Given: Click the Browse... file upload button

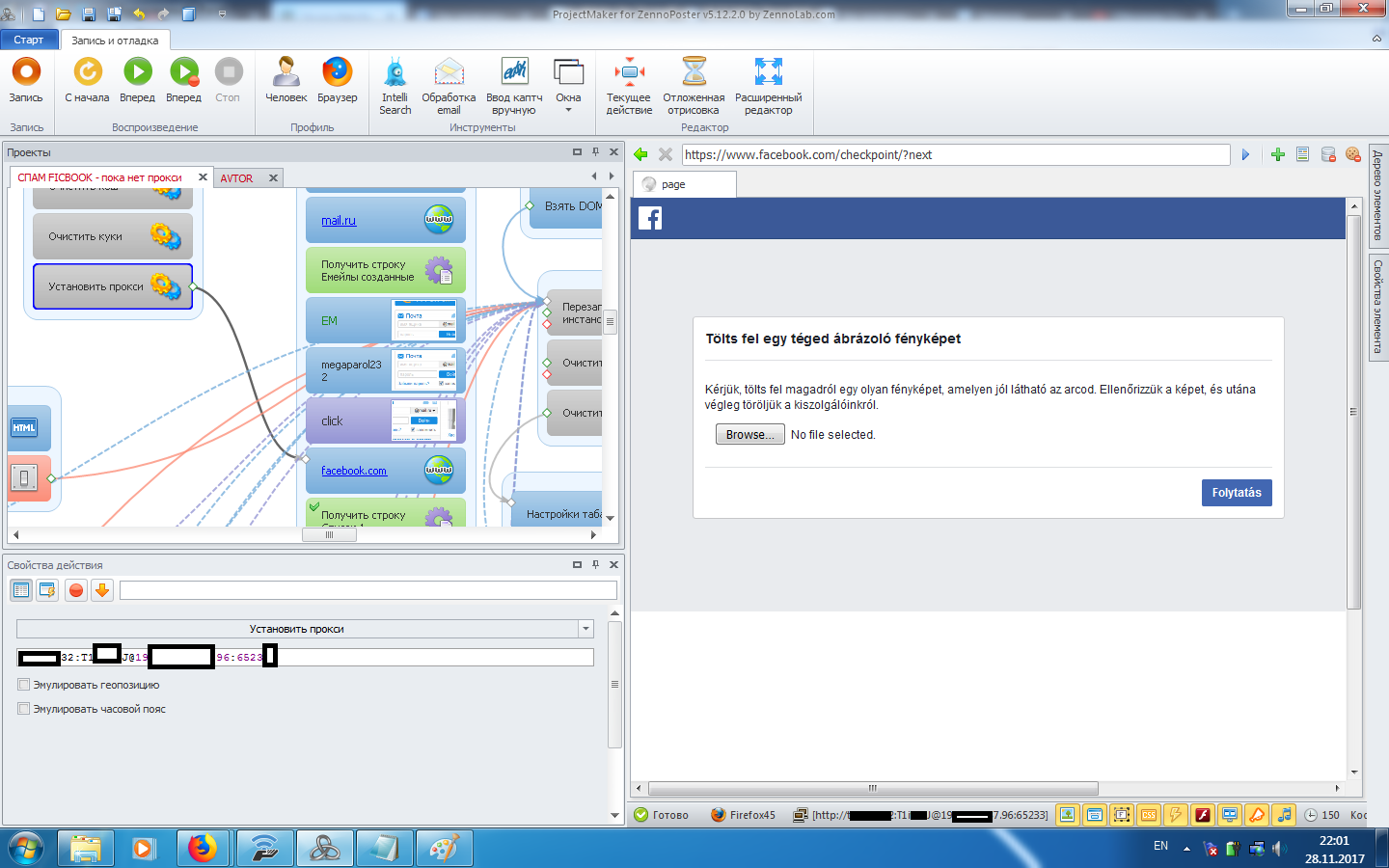Looking at the screenshot, I should 749,435.
